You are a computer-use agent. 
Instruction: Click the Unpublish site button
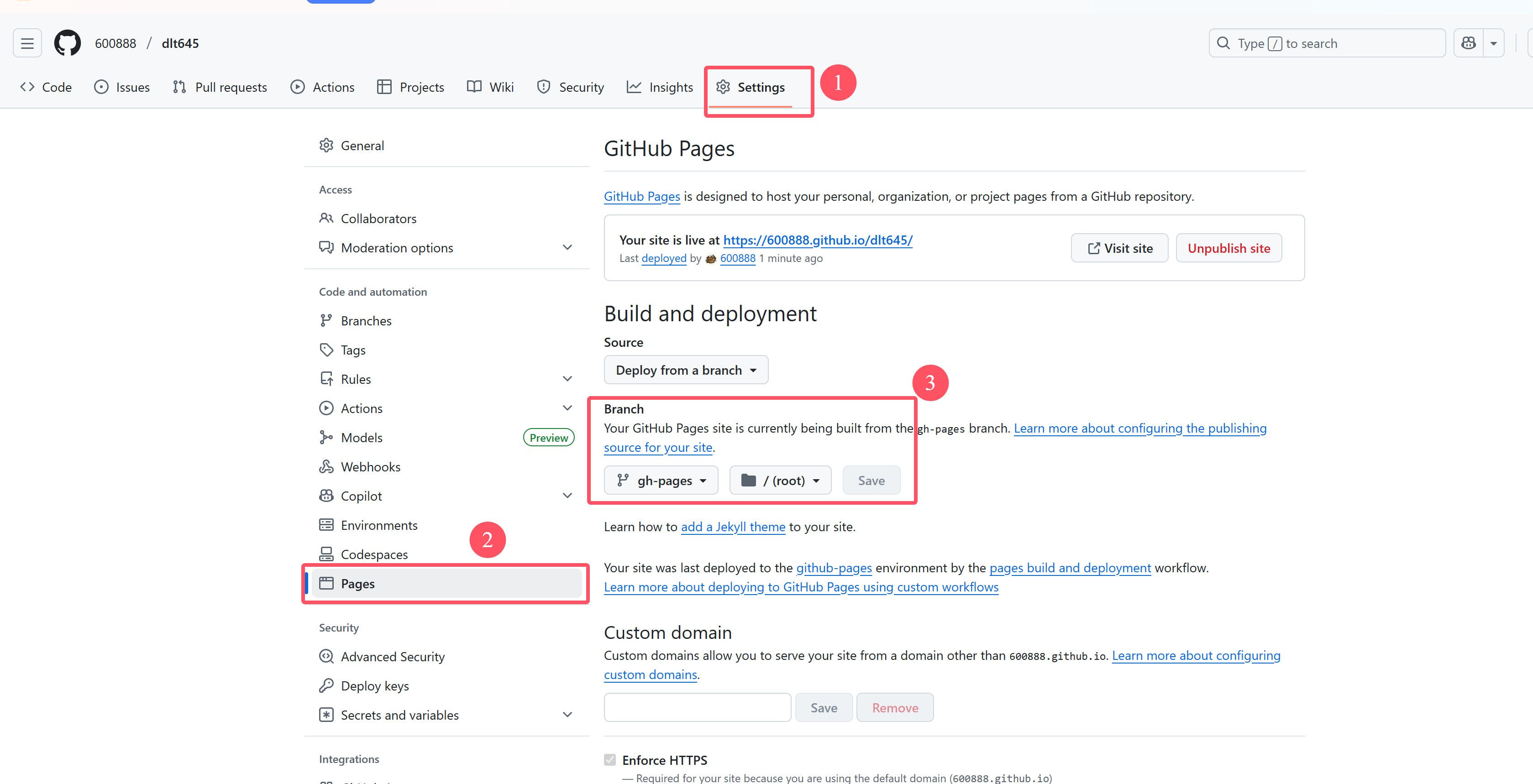tap(1228, 249)
